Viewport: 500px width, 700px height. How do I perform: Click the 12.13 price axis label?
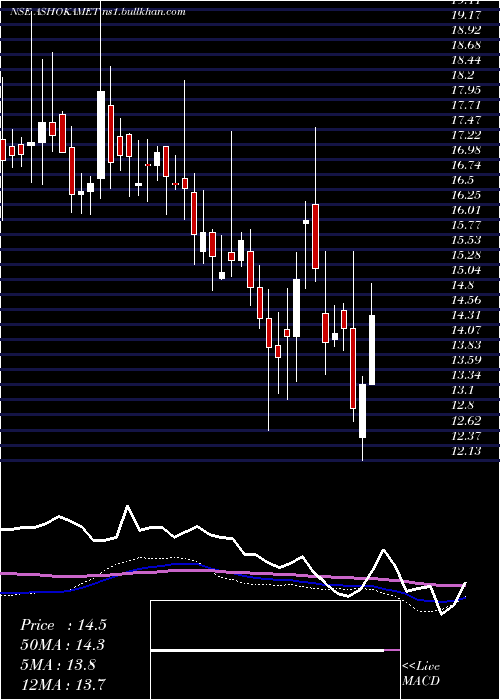466,451
